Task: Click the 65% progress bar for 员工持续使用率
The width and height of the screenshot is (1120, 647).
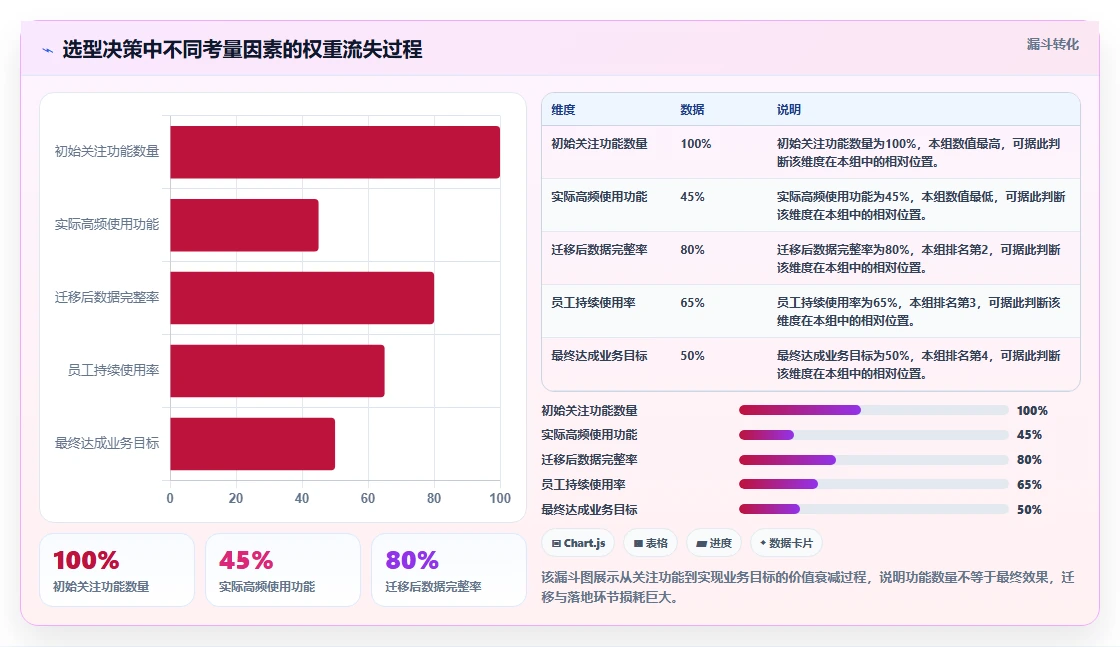Action: click(874, 484)
